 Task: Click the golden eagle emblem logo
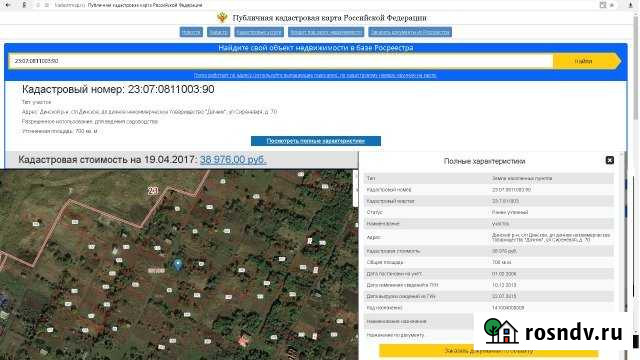click(x=222, y=18)
